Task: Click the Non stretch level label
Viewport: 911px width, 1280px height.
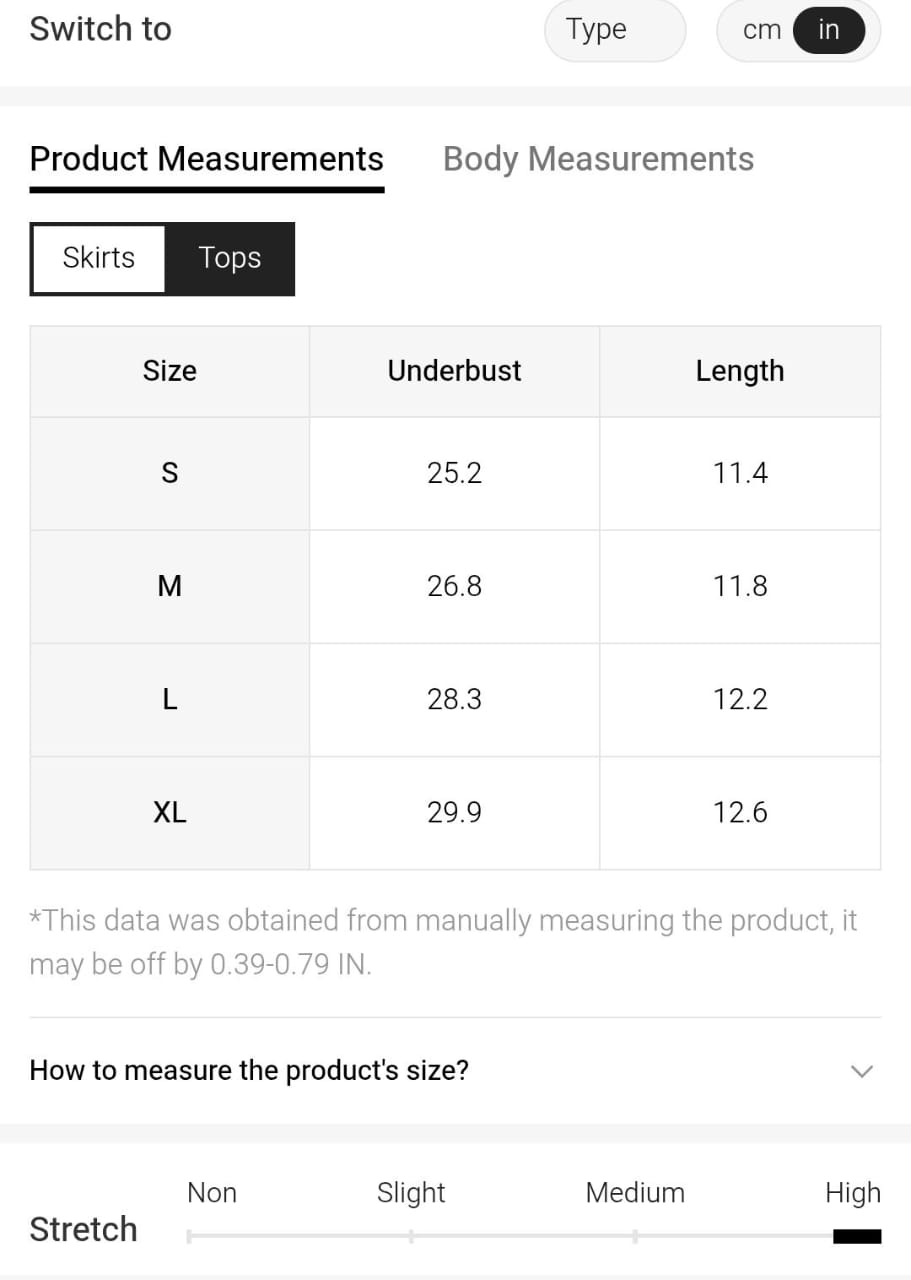Action: 212,1193
